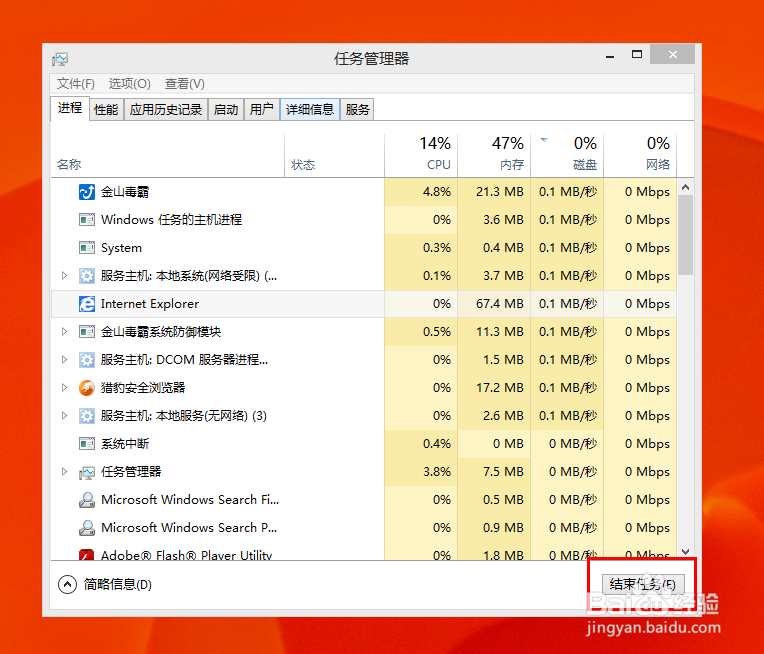The image size is (764, 654).
Task: Click the 11.3 MB memory cell
Action: point(494,332)
